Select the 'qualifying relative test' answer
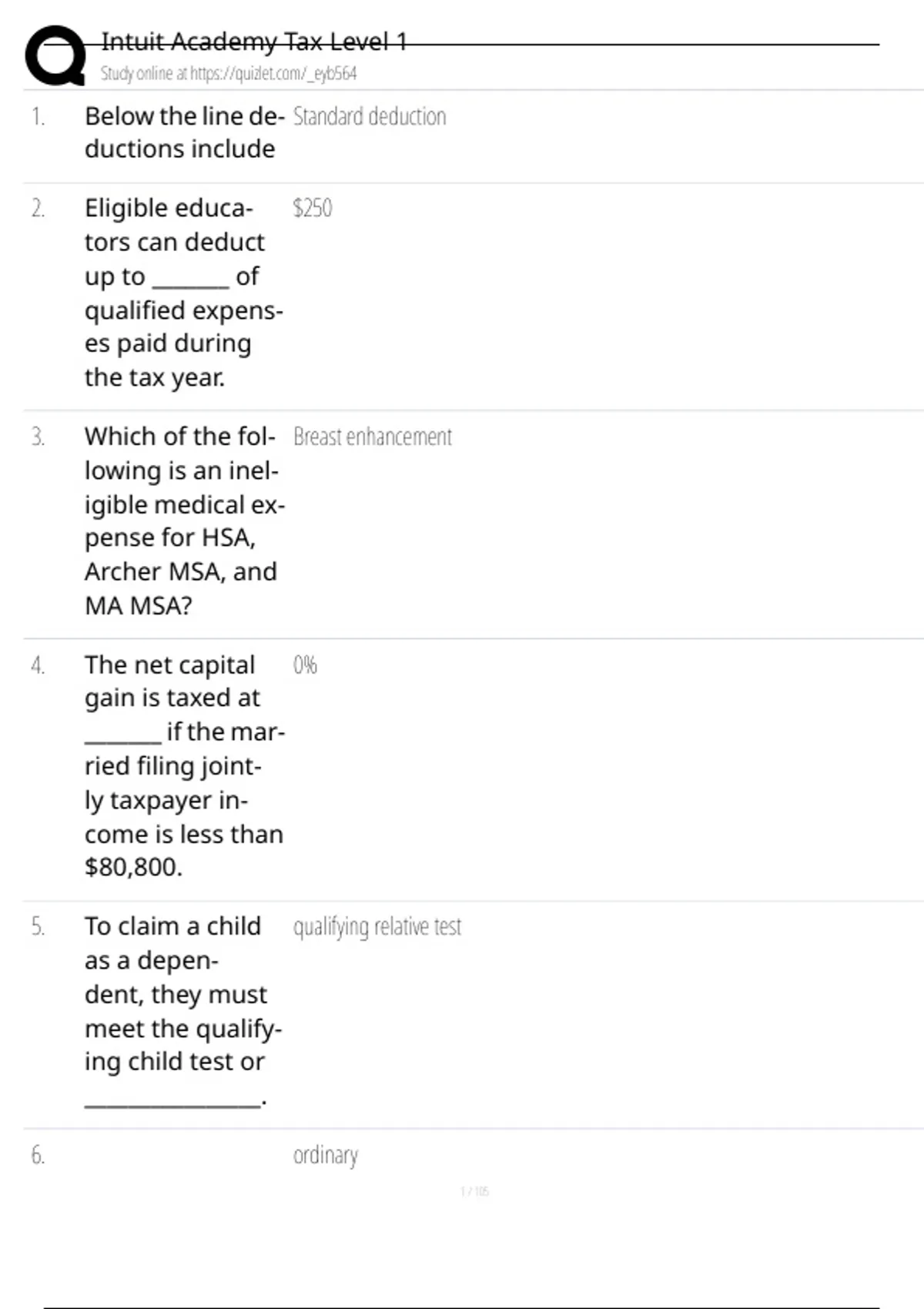Screen dimensions: 924x1309 (377, 926)
